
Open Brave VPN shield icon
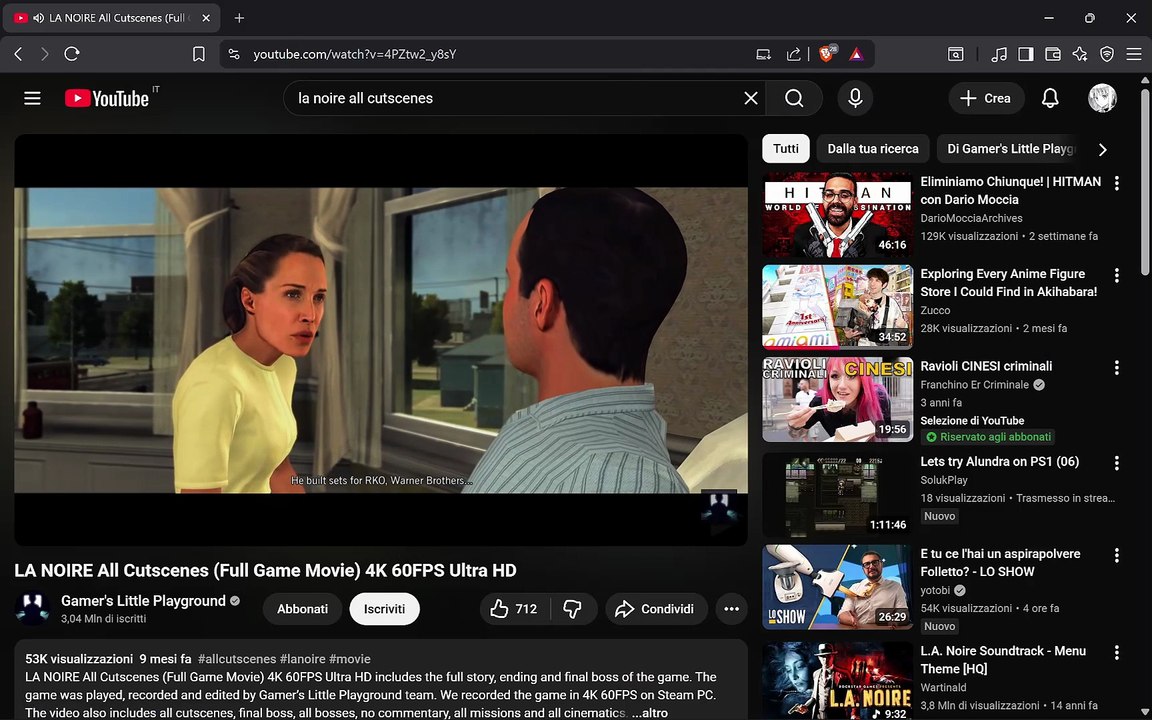tap(1107, 54)
